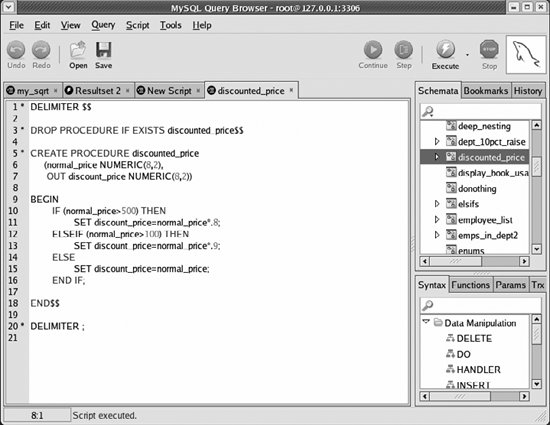This screenshot has height=425, width=550.
Task: Run the script with Execute icon
Action: click(445, 50)
